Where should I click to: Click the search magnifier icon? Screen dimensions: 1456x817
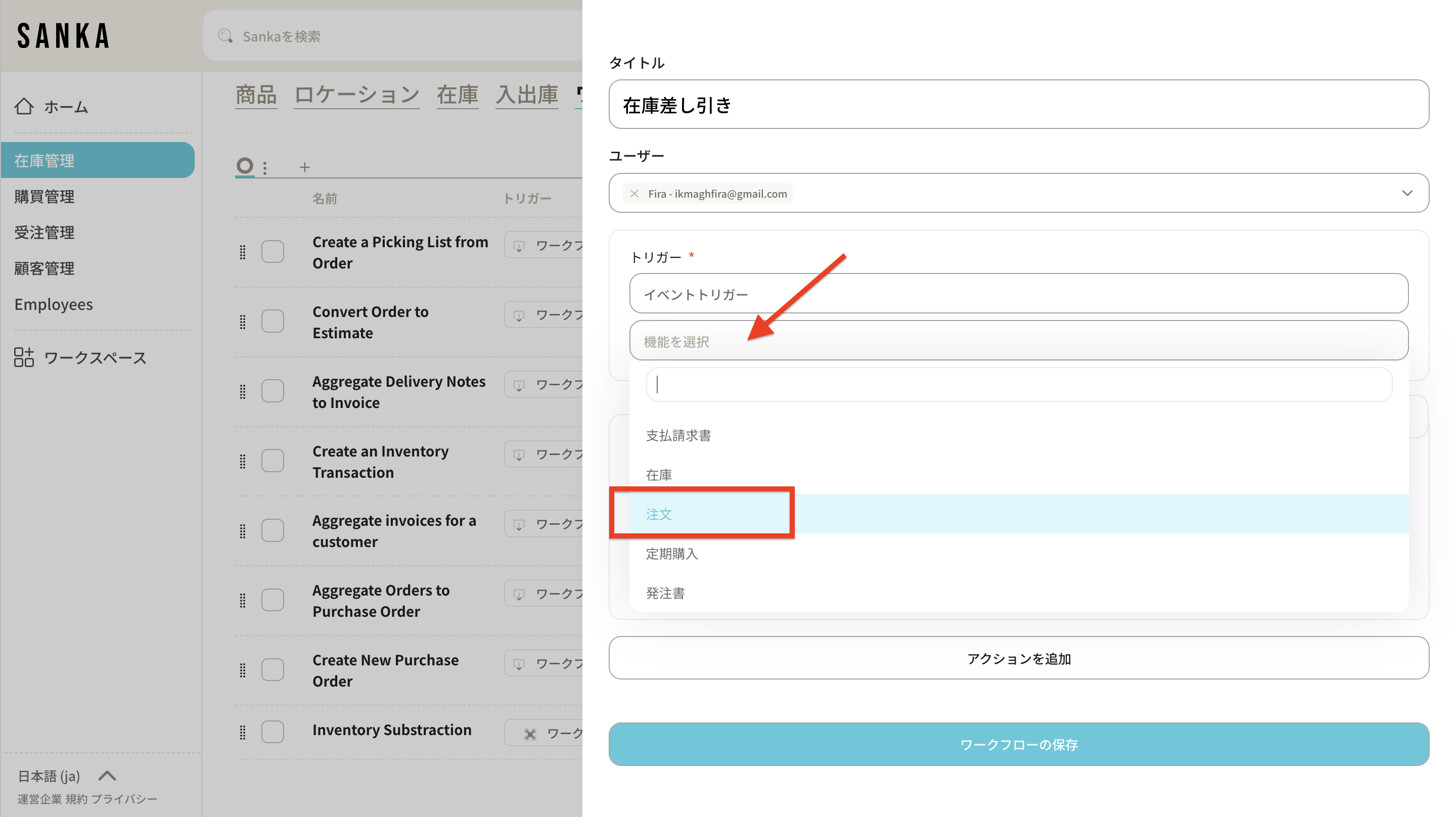(225, 36)
